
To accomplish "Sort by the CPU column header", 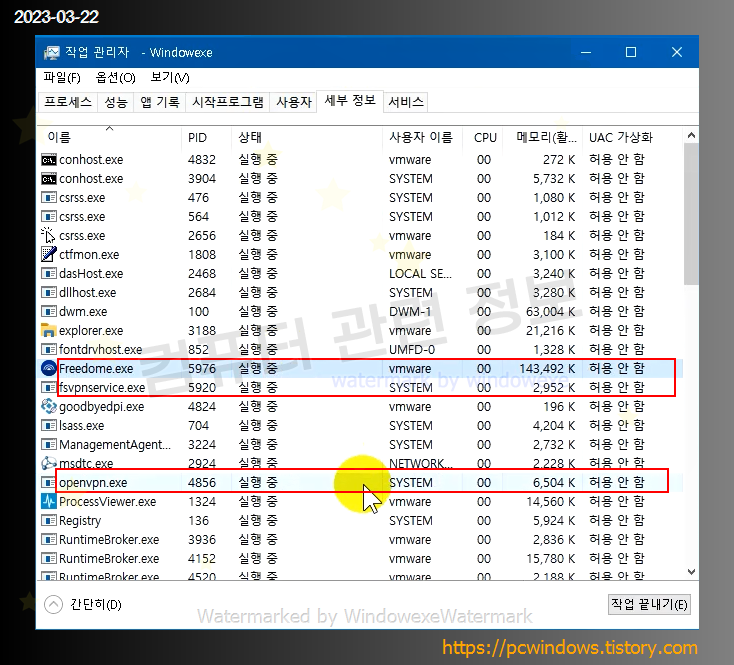I will (483, 138).
